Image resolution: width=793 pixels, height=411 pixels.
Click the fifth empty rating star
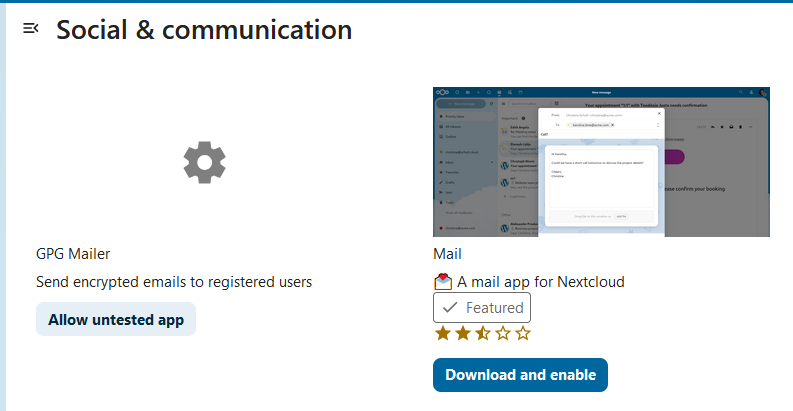tap(522, 333)
